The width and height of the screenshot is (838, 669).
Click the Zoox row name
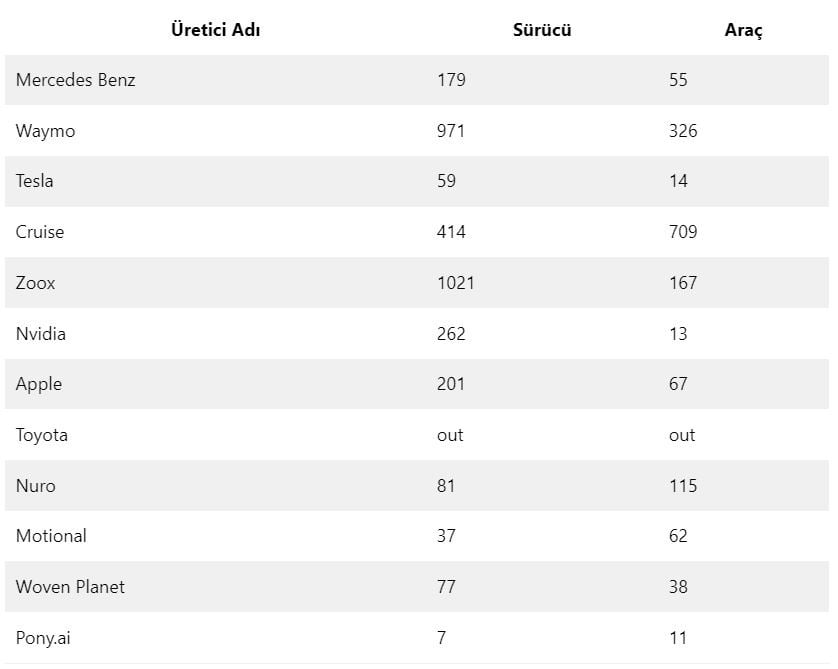[36, 283]
